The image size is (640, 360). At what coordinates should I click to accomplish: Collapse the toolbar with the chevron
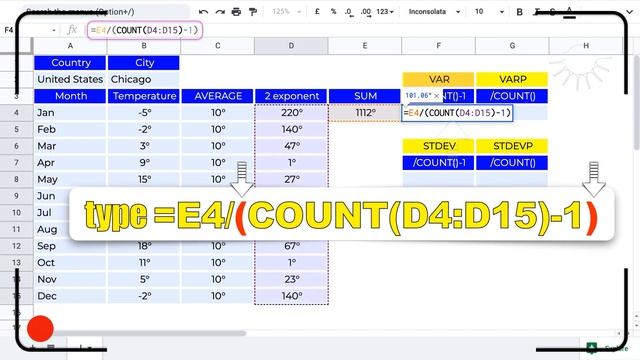click(x=630, y=12)
